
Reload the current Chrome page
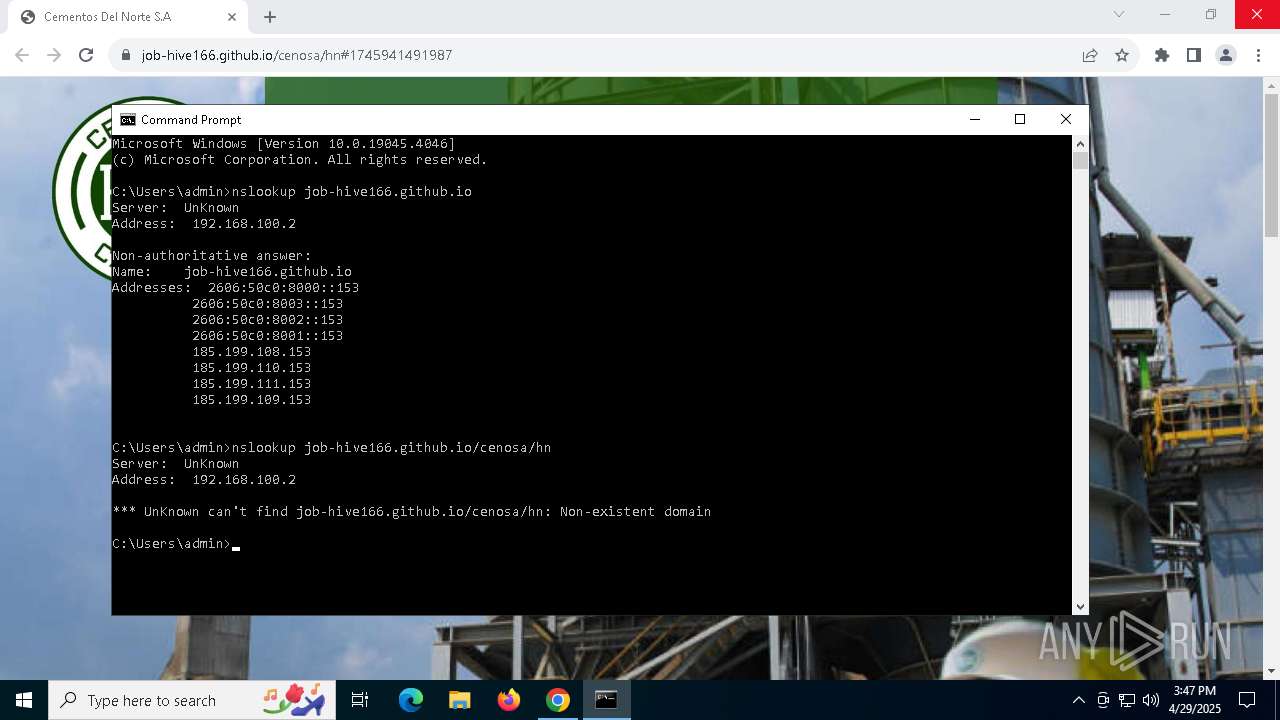click(86, 55)
